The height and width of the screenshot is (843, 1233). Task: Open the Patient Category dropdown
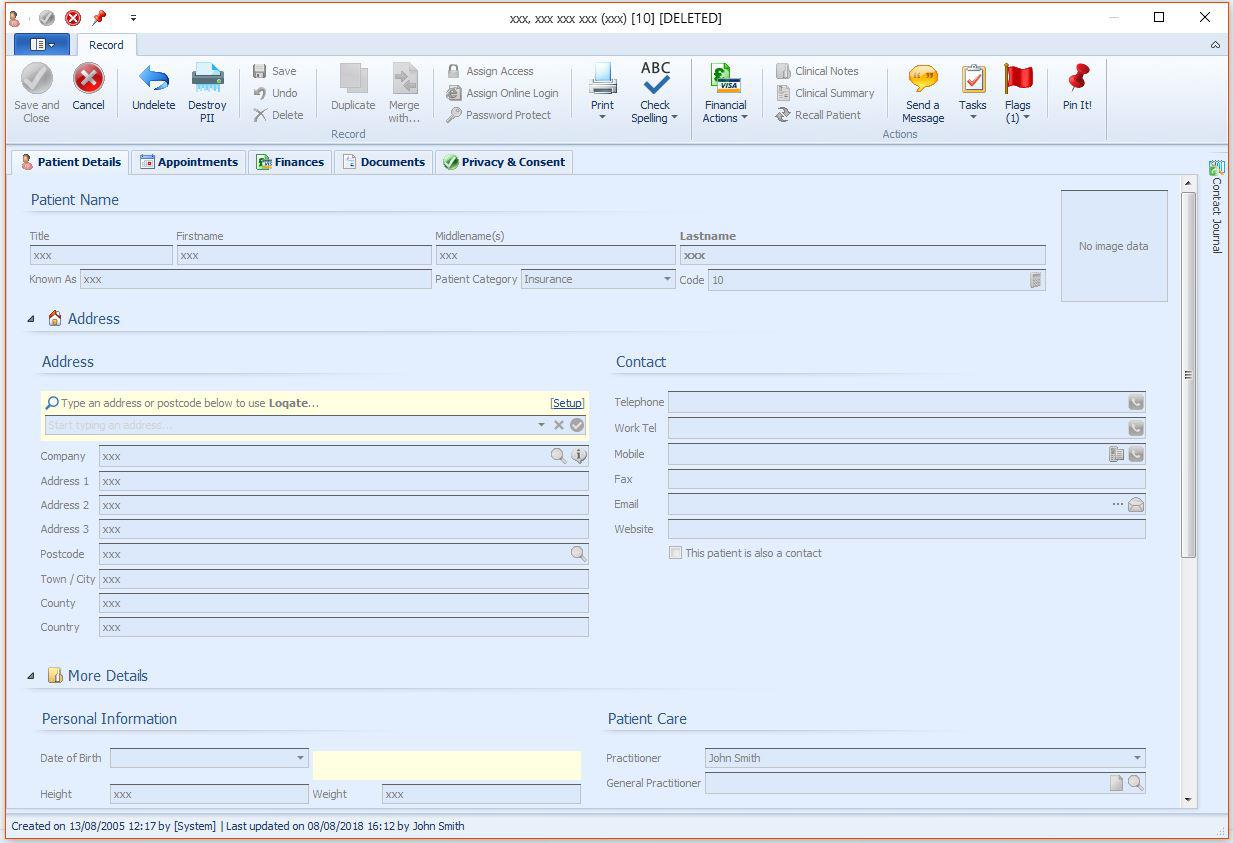pyautogui.click(x=668, y=280)
